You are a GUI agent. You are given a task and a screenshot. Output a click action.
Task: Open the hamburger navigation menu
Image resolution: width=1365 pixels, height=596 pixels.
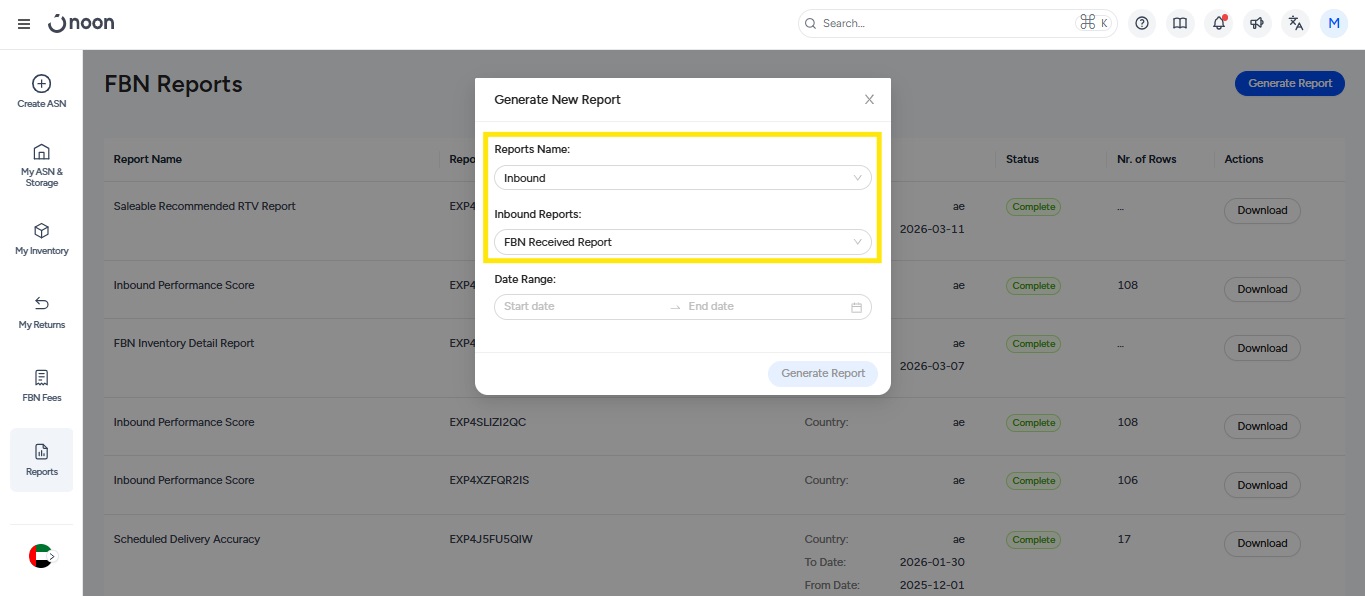(x=24, y=24)
